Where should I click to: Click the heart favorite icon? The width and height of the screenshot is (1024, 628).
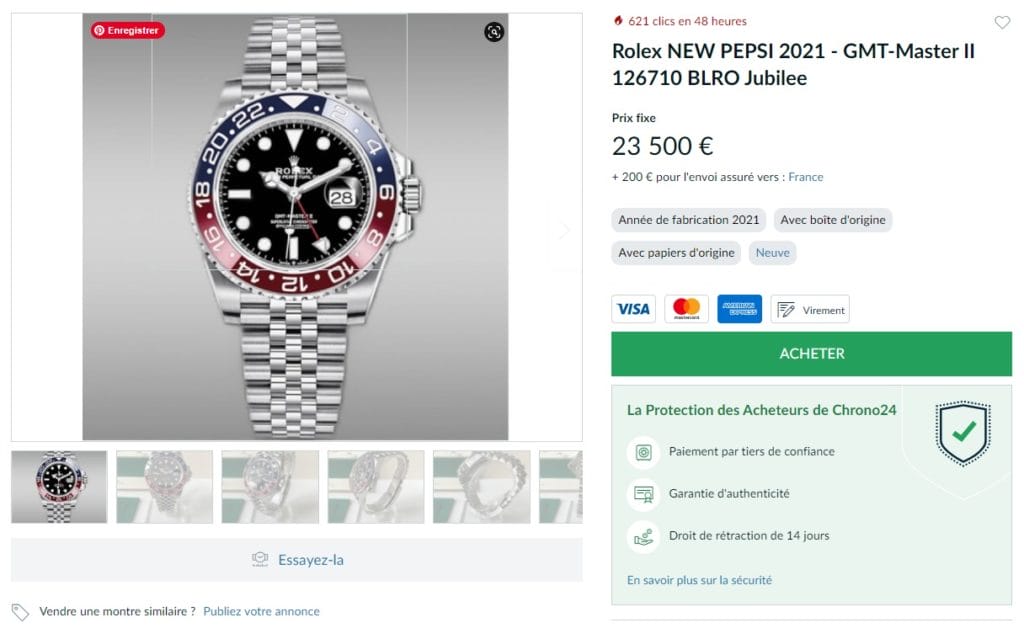(x=1002, y=23)
